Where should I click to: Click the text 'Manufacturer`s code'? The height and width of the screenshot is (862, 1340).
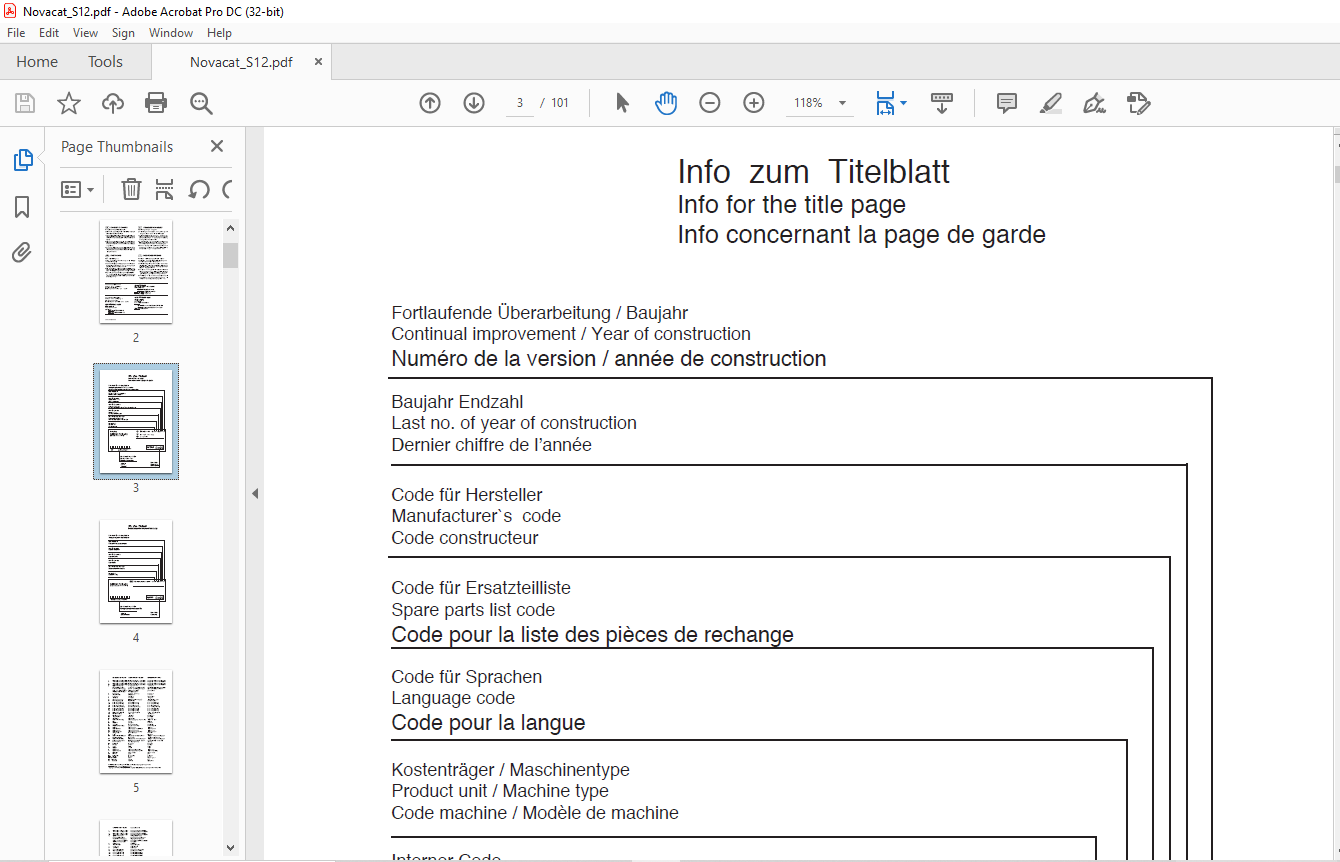click(476, 516)
